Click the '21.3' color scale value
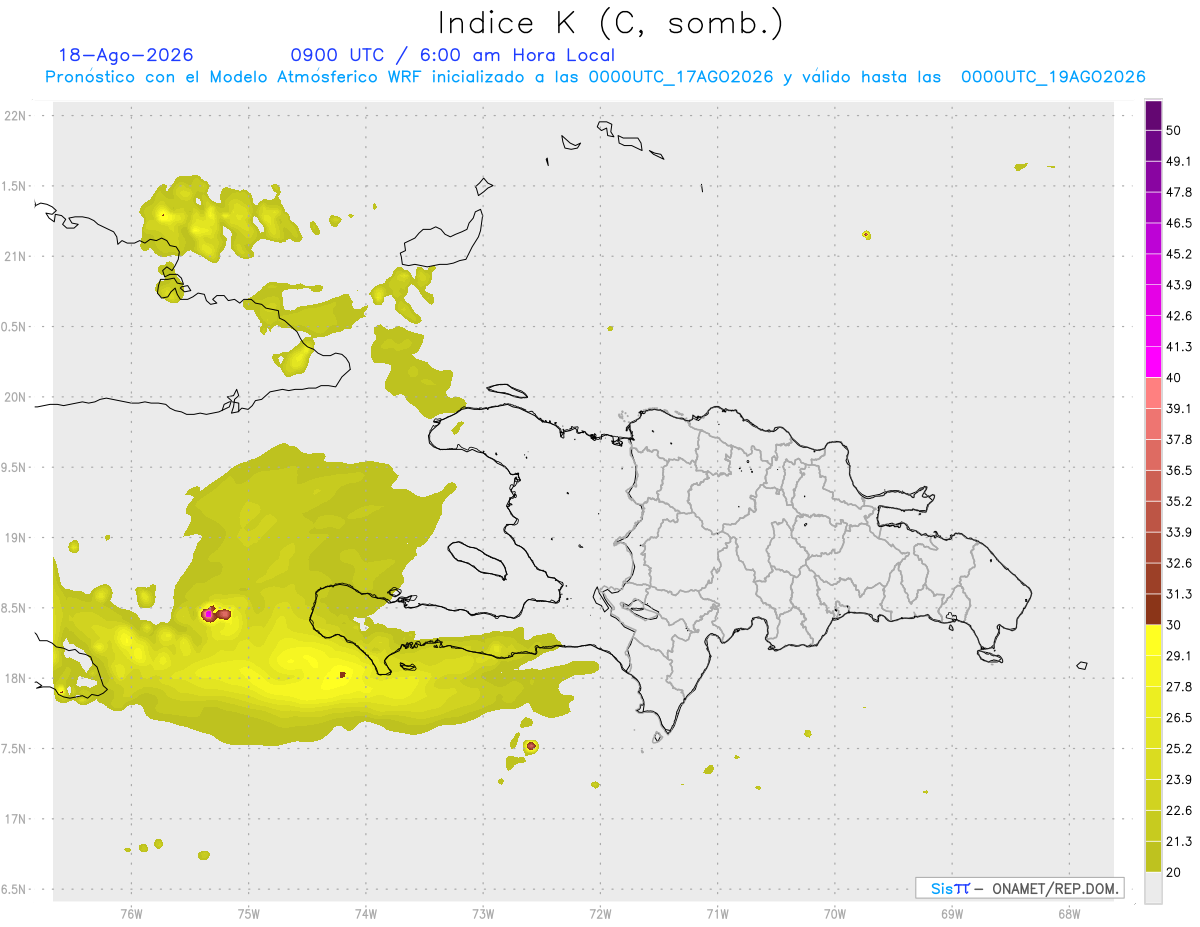The image size is (1200, 927). [x=1179, y=842]
